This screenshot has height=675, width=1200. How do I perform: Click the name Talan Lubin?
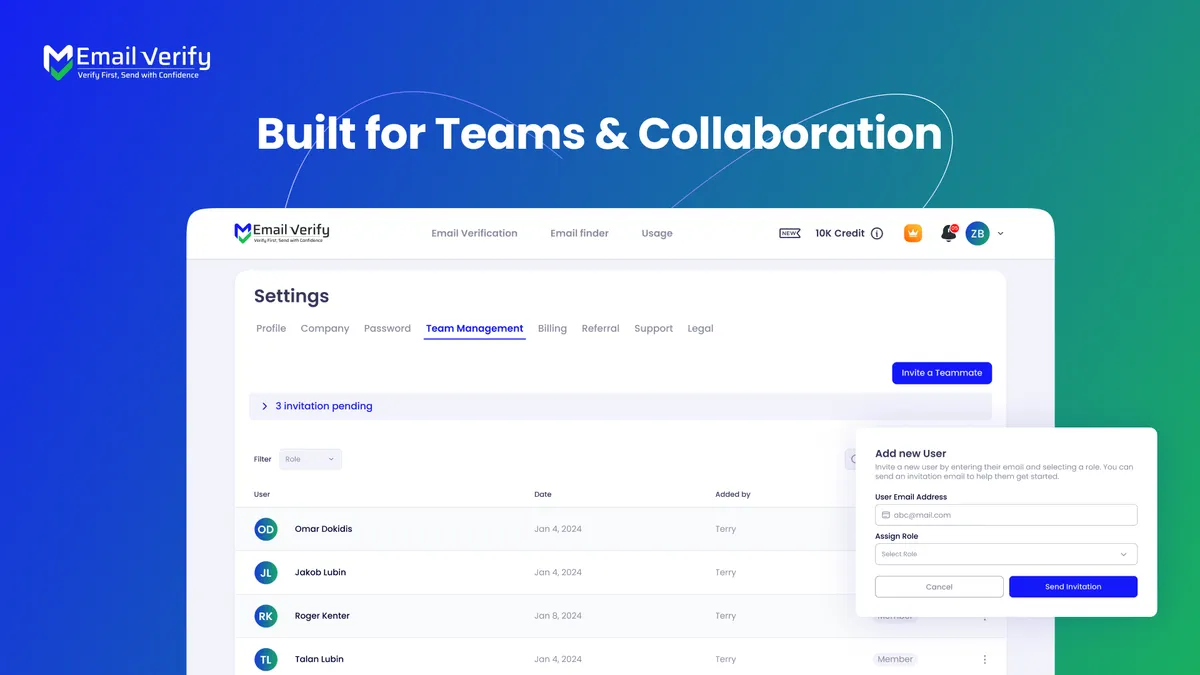click(x=320, y=660)
